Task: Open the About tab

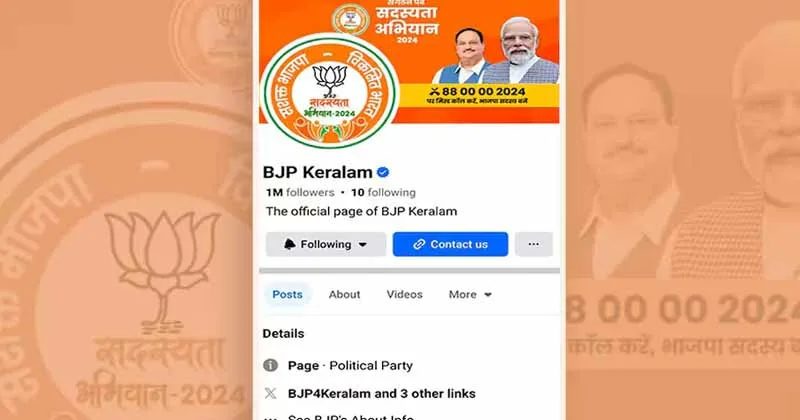Action: point(344,294)
